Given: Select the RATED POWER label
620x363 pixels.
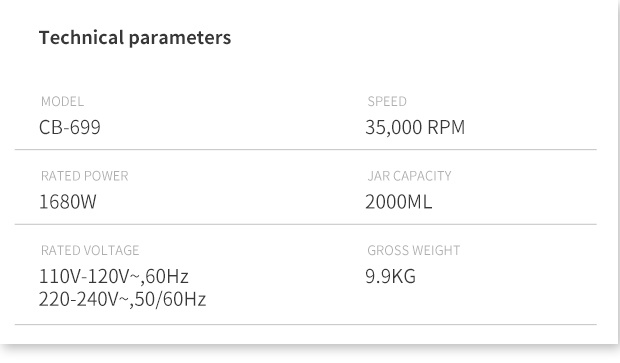Looking at the screenshot, I should click(x=85, y=176).
